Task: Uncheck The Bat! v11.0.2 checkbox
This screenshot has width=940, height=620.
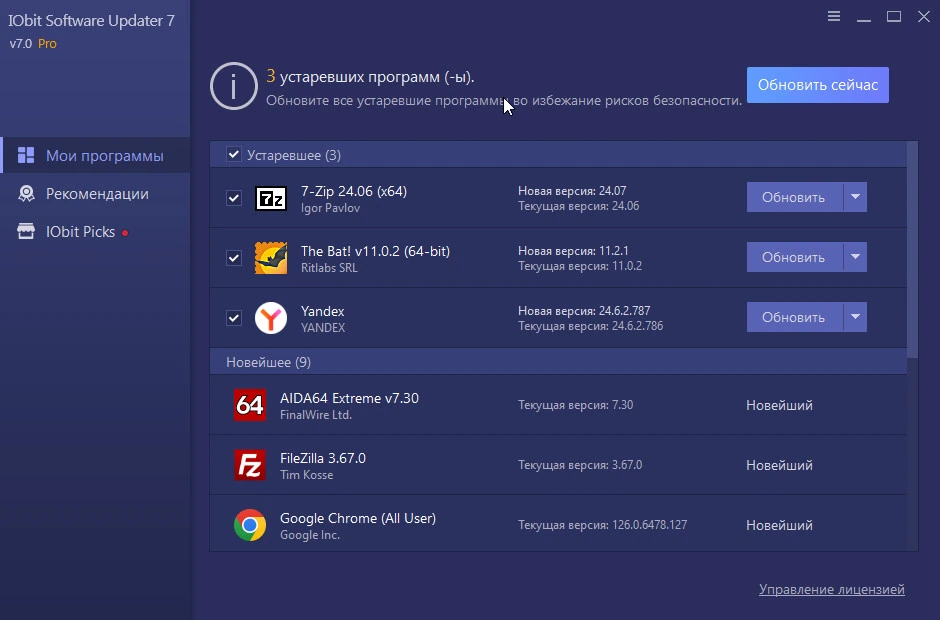Action: coord(234,258)
